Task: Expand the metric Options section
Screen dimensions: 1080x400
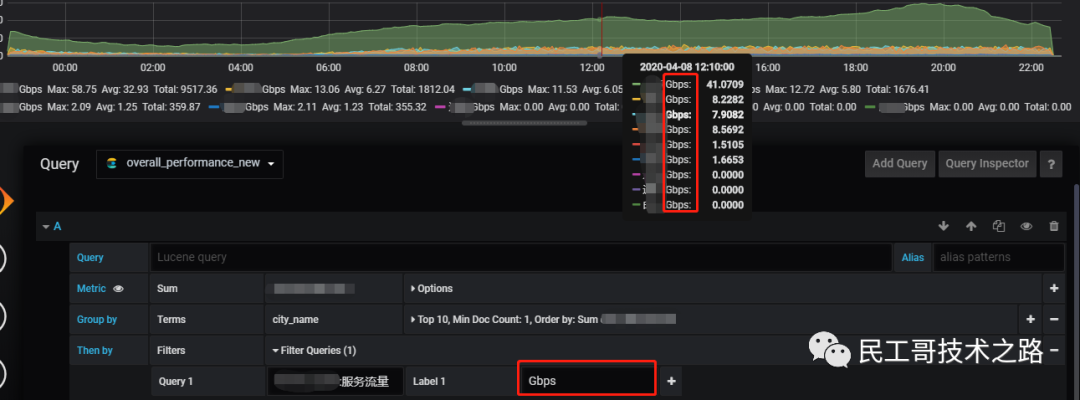Action: tap(432, 288)
